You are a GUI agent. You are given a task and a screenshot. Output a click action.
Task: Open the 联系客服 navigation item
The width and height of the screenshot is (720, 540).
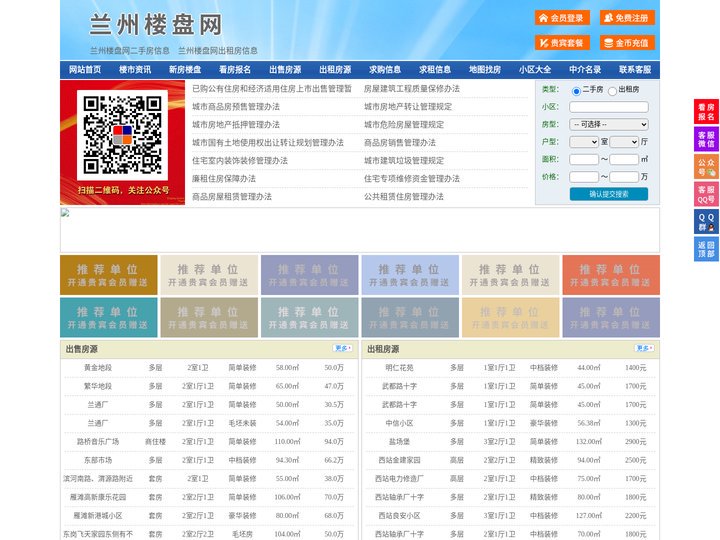tap(635, 70)
